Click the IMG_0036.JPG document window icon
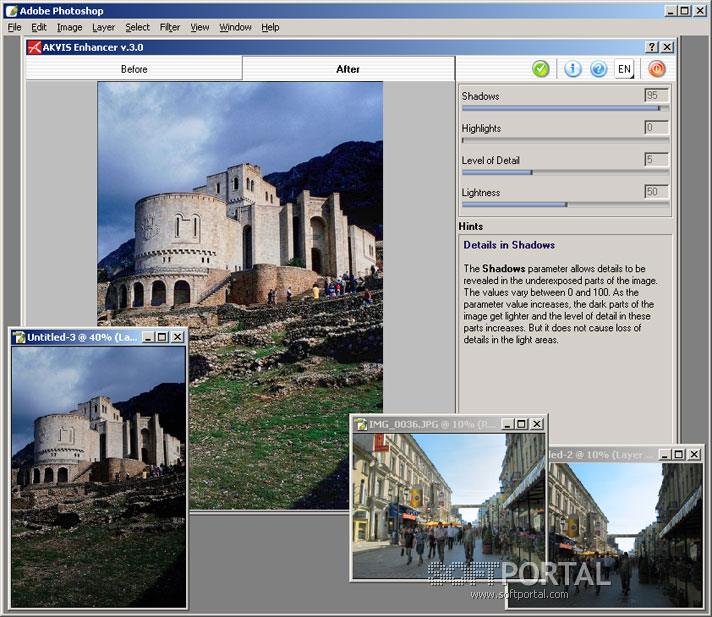 [360, 424]
